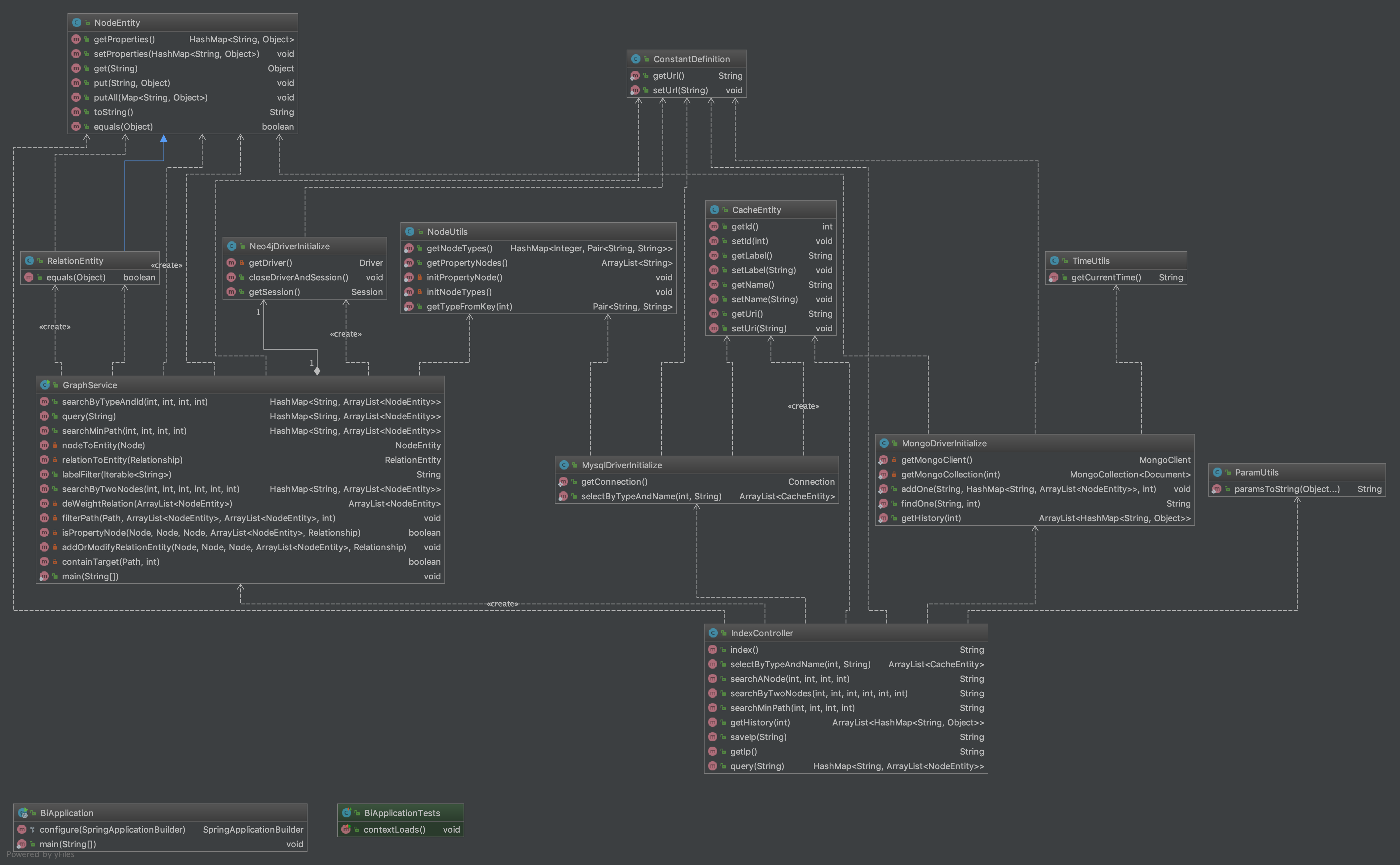Screen dimensions: 1400x865
Task: Click the TimeUtils class icon
Action: [1054, 261]
